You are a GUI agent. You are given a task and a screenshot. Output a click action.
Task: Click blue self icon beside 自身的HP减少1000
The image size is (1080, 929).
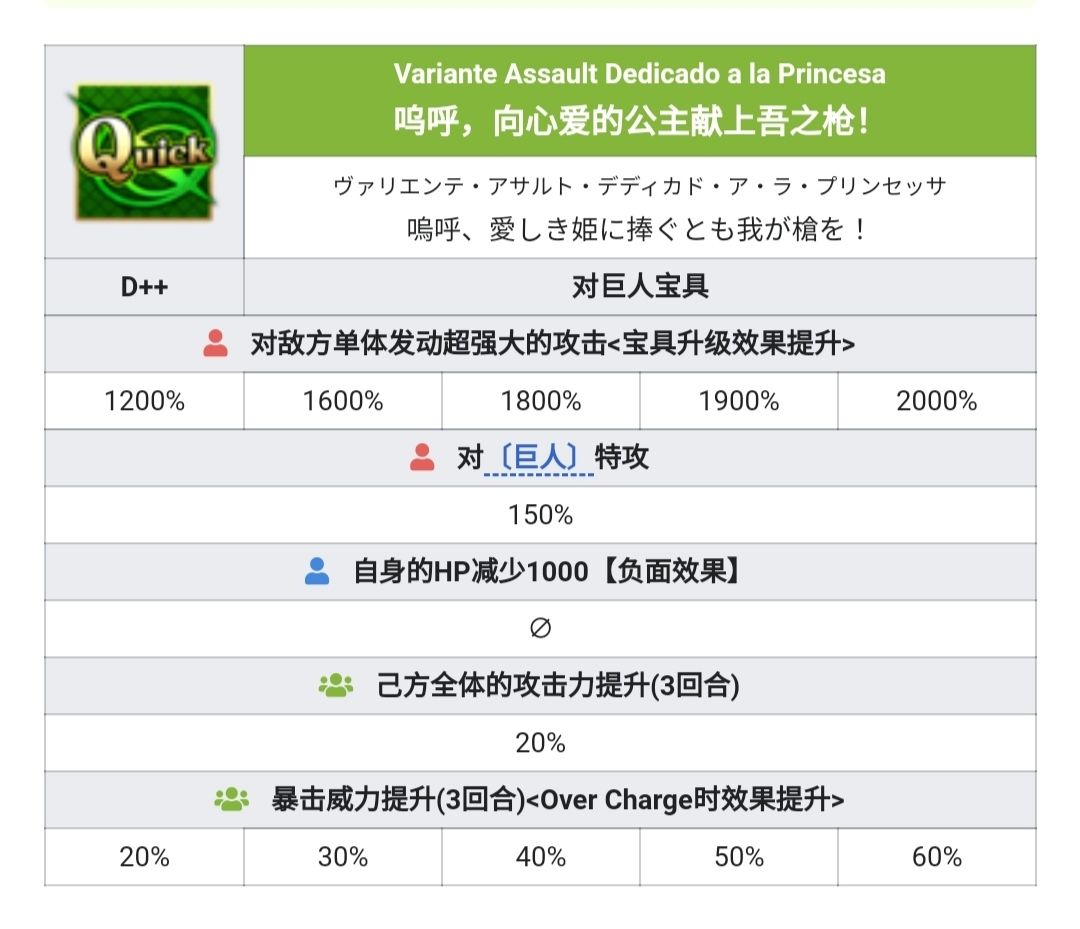(x=317, y=572)
